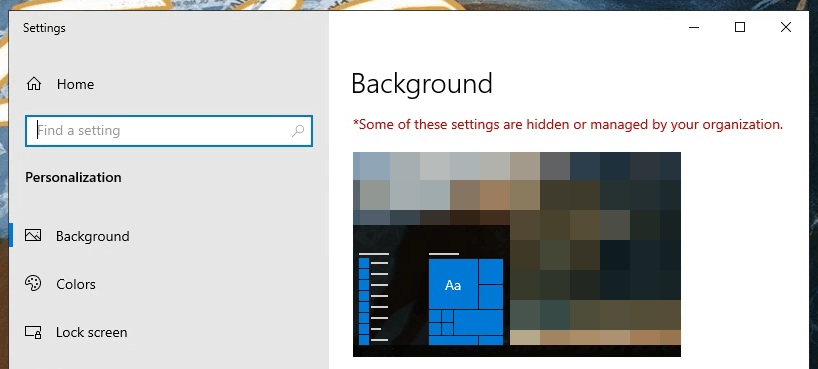Click the Background picture icon

click(x=33, y=236)
